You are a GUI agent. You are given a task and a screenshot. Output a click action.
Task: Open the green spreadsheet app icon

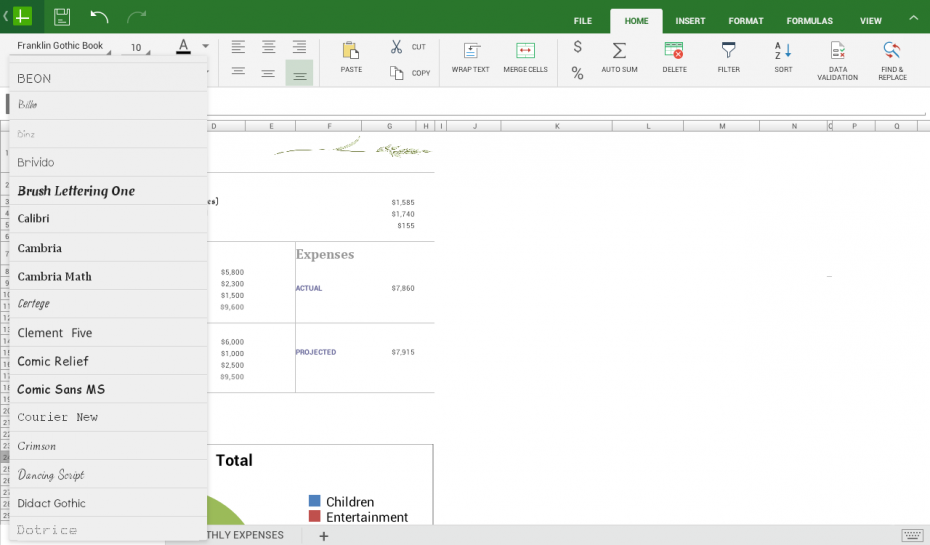pyautogui.click(x=23, y=17)
